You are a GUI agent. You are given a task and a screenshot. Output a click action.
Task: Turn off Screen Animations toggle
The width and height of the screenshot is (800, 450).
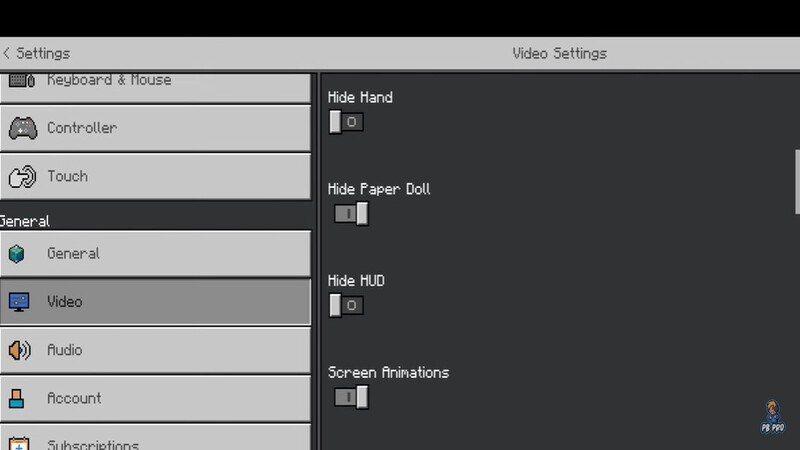pos(351,397)
